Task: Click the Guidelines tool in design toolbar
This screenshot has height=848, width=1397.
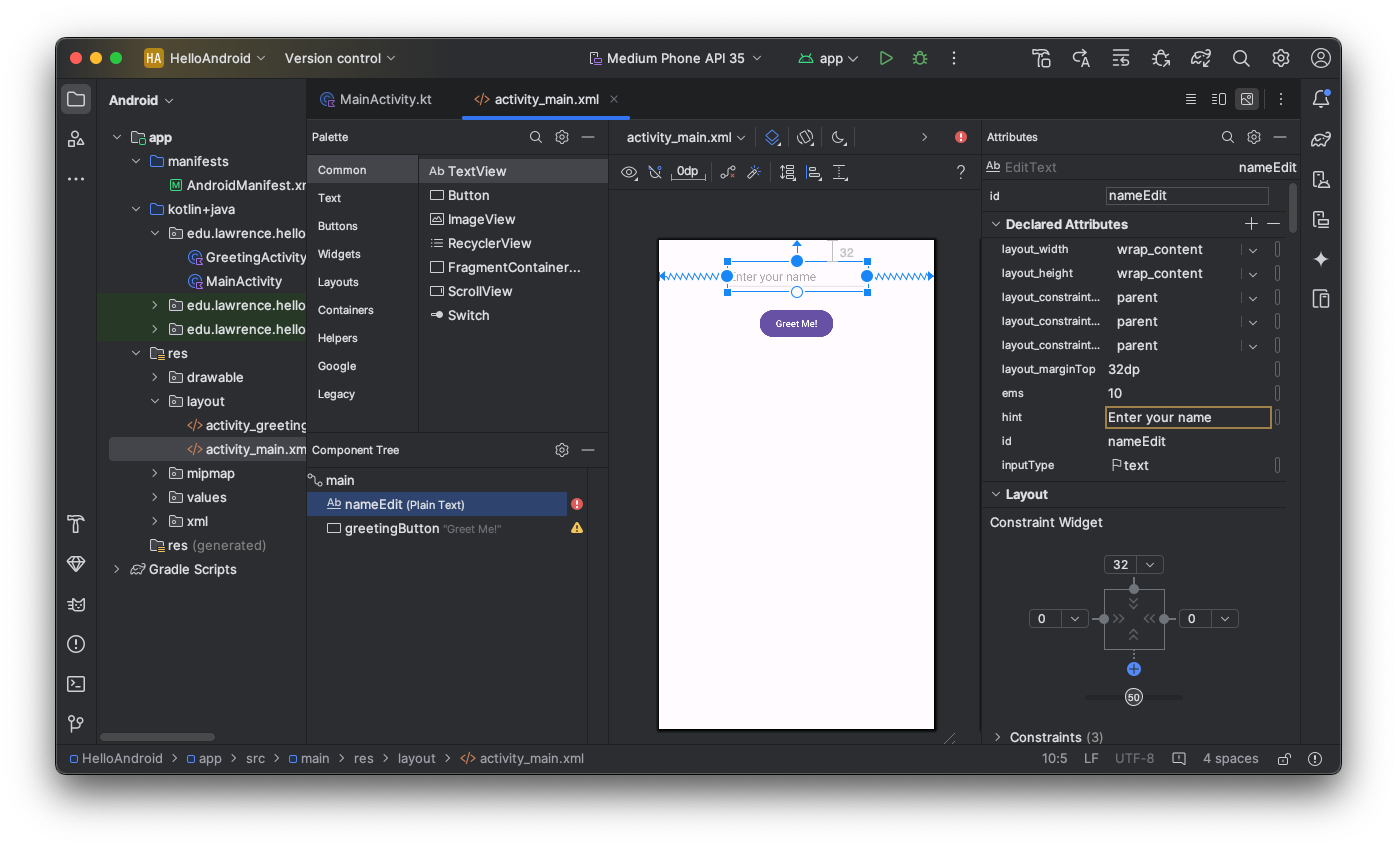Action: [x=841, y=172]
